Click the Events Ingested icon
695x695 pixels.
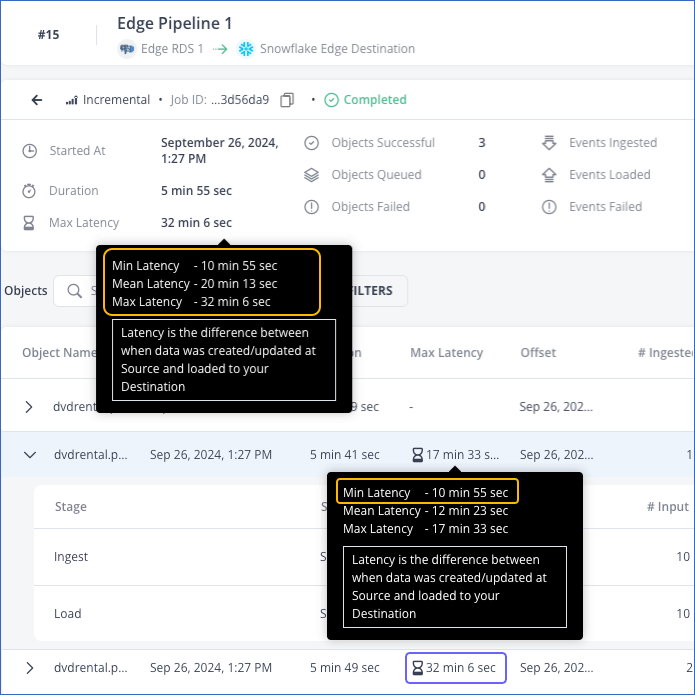coord(549,143)
